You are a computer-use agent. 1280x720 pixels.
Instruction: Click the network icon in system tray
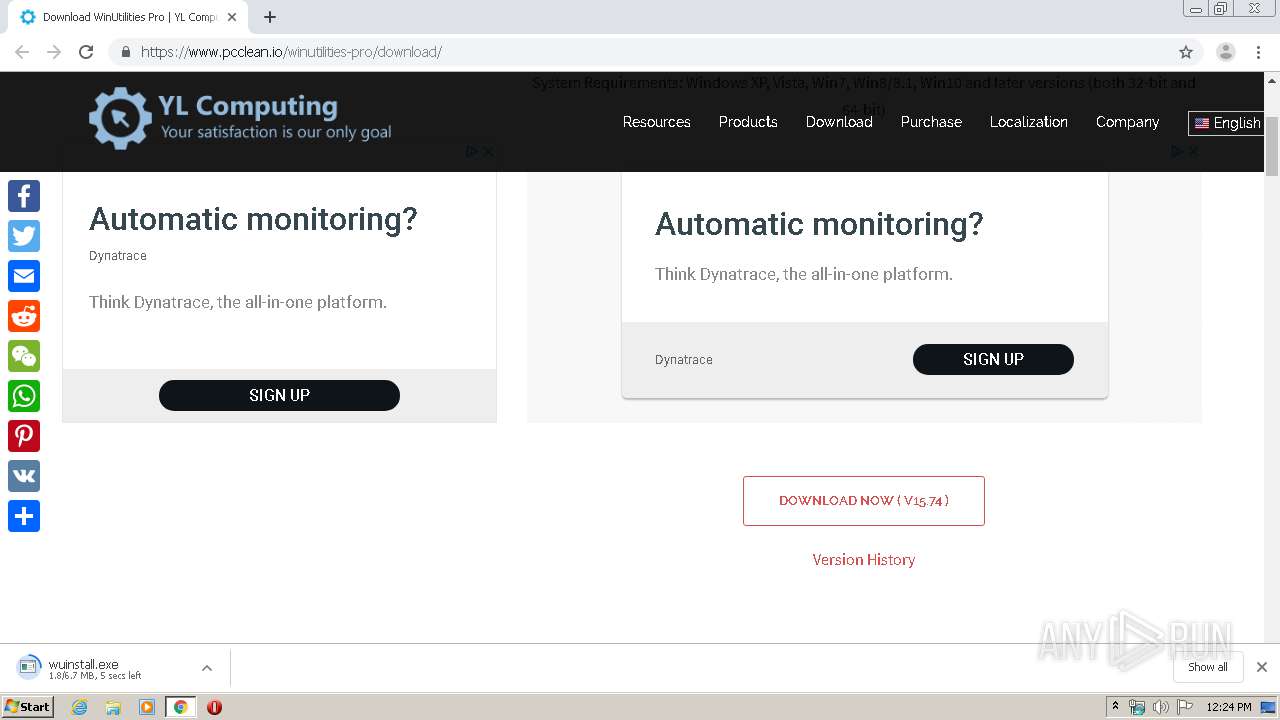[x=1137, y=707]
